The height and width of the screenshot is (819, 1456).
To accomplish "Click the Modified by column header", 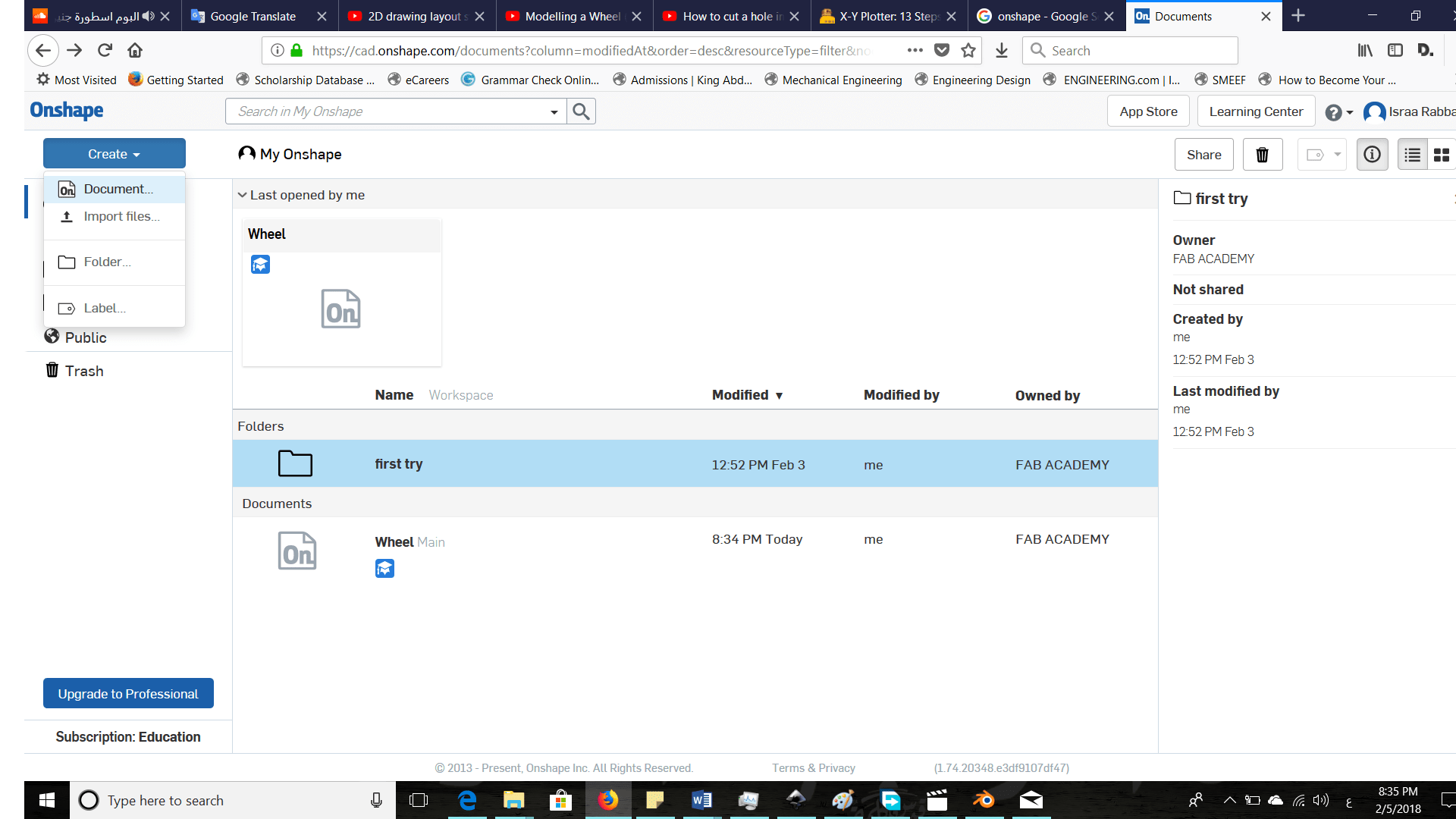I will [901, 395].
